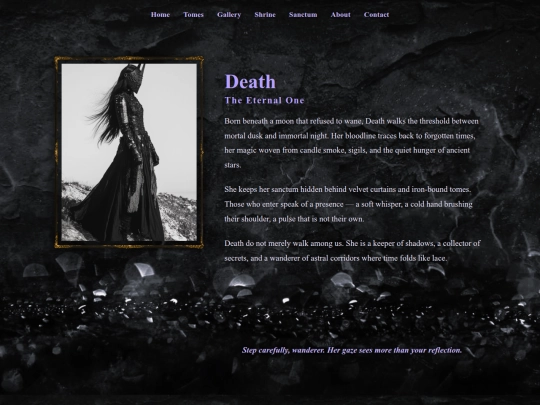
Task: Visit the Shrine section
Action: pos(265,15)
